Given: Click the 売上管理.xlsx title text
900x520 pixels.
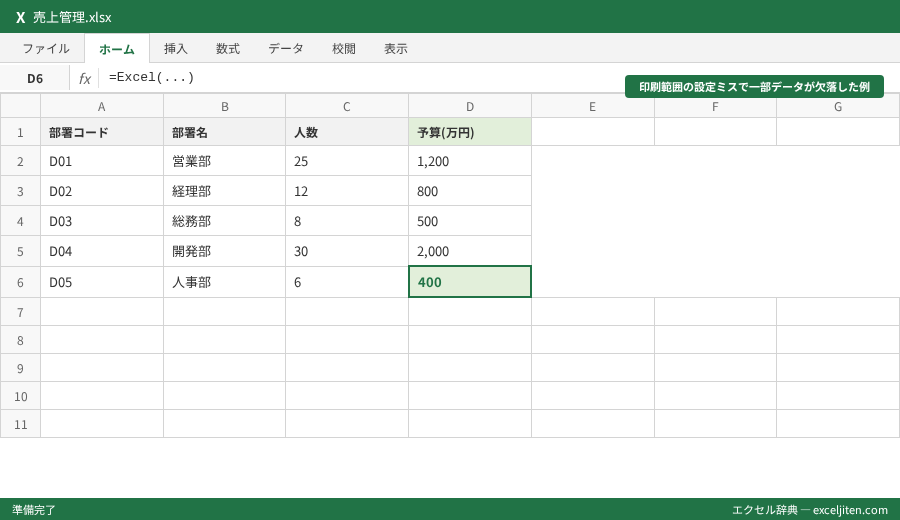Looking at the screenshot, I should [x=72, y=17].
